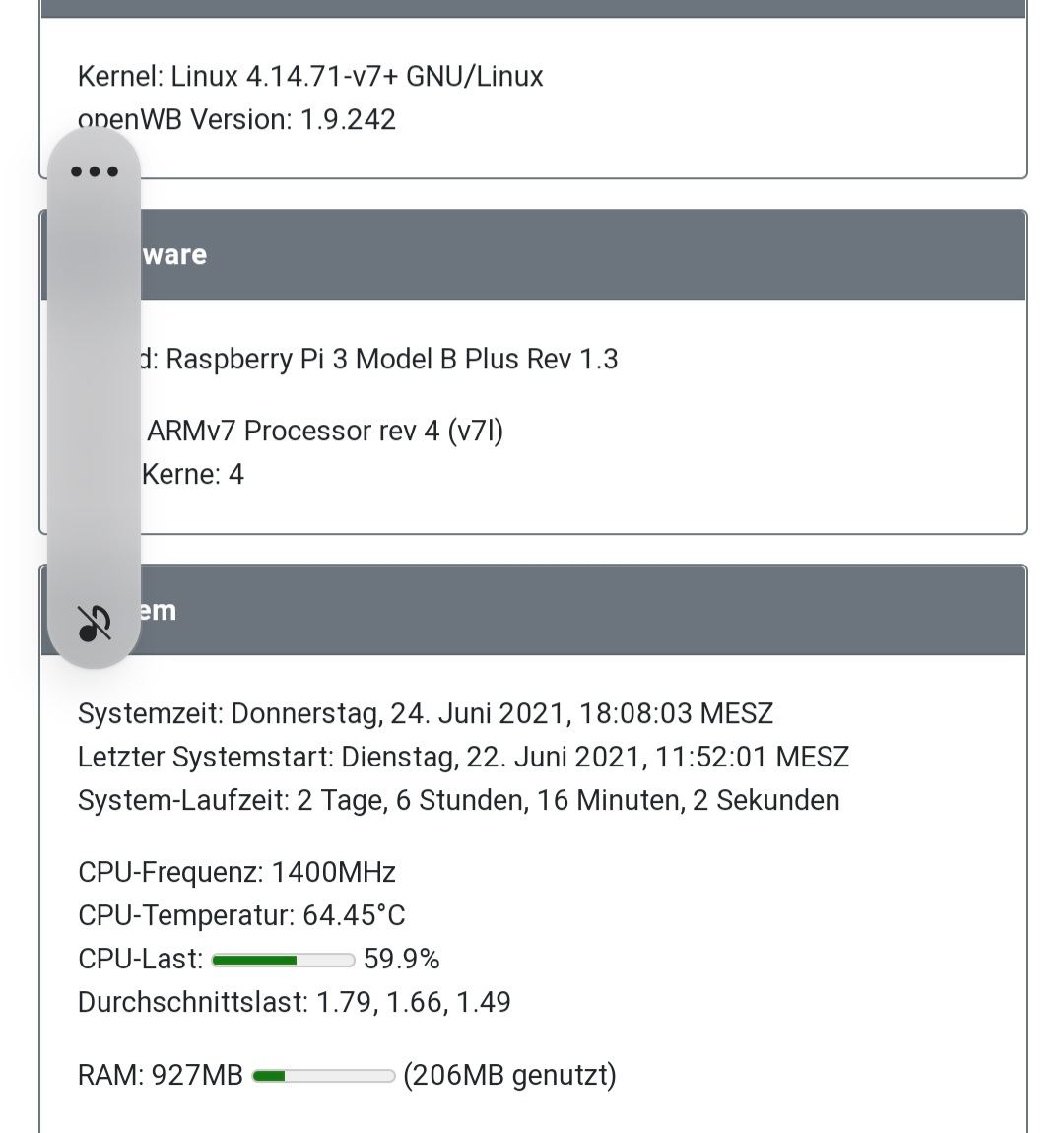Viewport: 1064px width, 1133px height.
Task: Select the Durchschnittslast load averages line
Action: click(294, 1003)
